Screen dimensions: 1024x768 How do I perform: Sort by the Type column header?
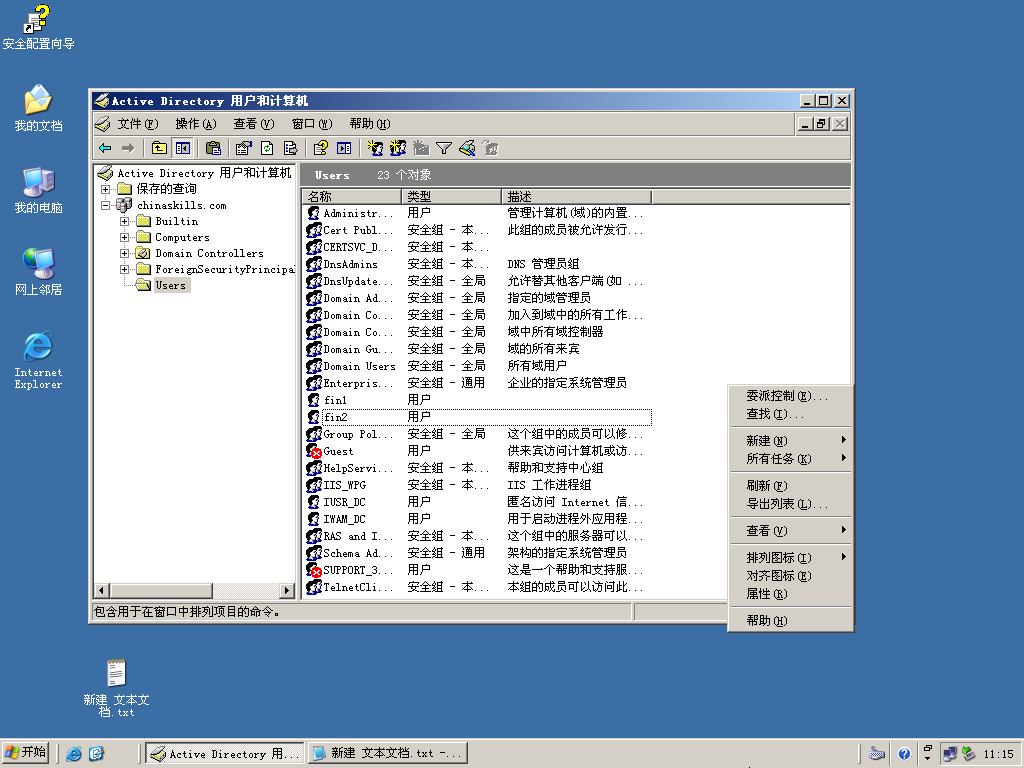(x=451, y=197)
